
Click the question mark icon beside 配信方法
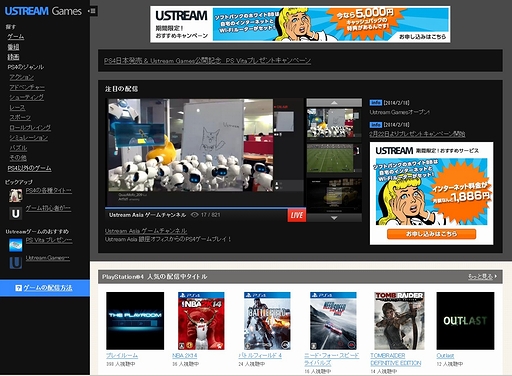coord(19,288)
